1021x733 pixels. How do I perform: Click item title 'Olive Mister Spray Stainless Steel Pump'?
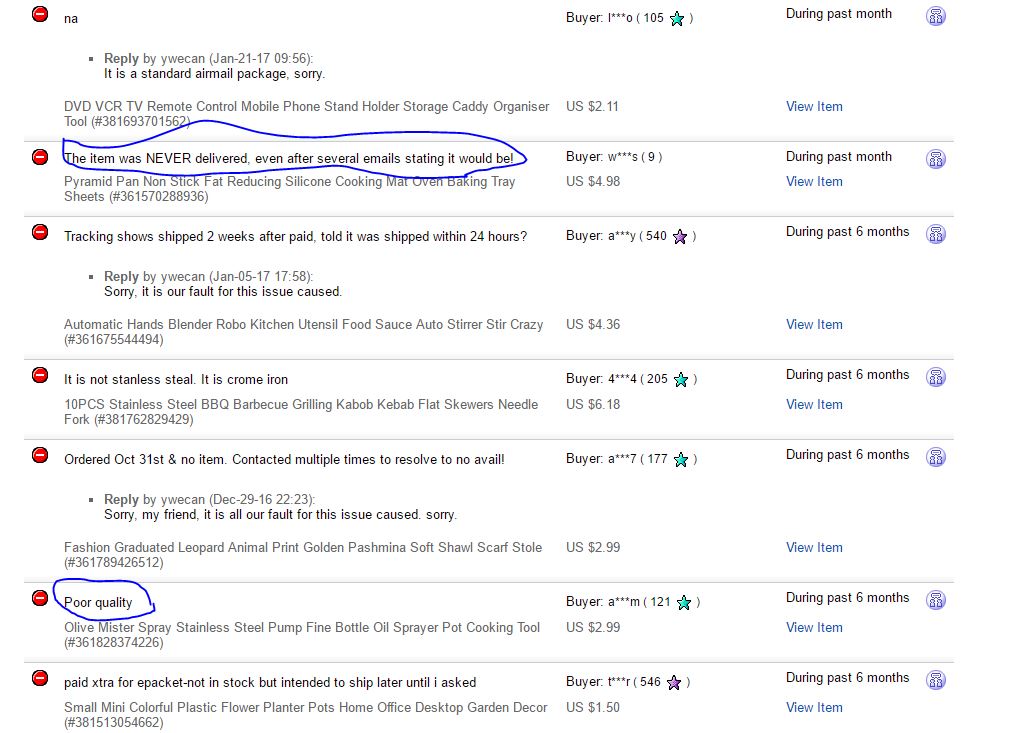302,635
